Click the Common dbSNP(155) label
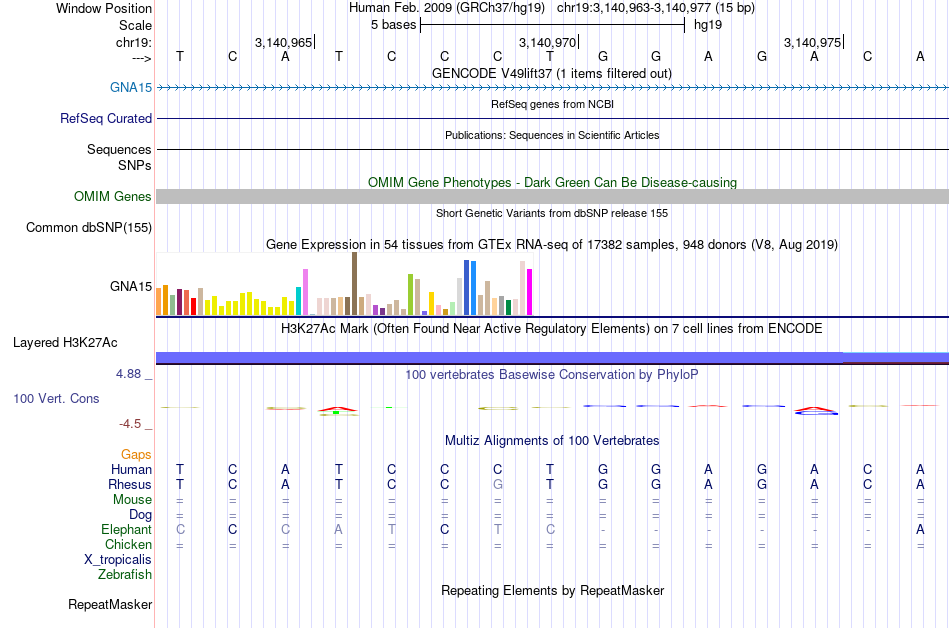Viewport: 950px width, 628px height. (88, 228)
